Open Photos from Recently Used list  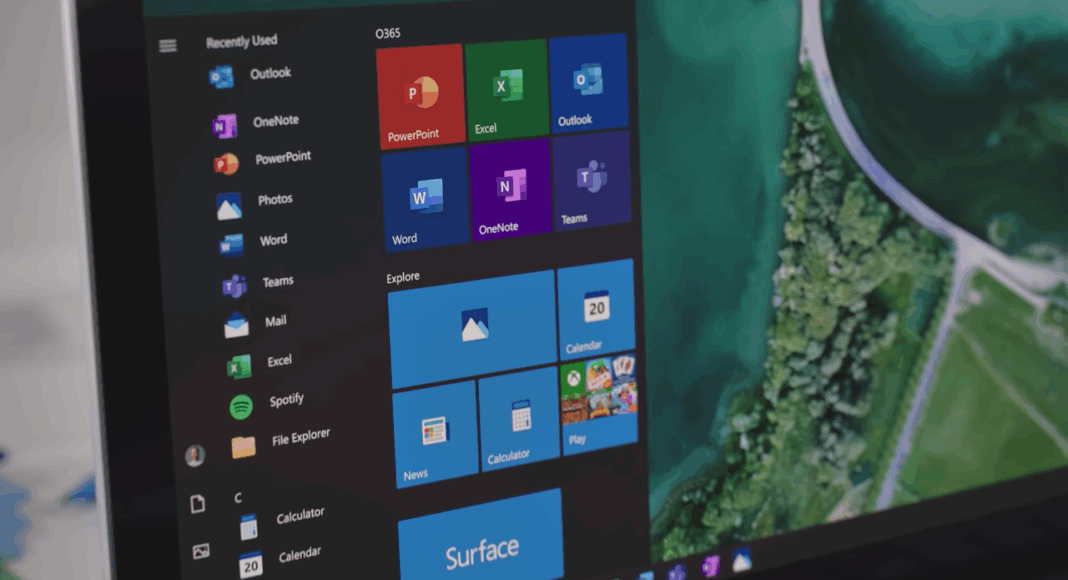pos(255,203)
